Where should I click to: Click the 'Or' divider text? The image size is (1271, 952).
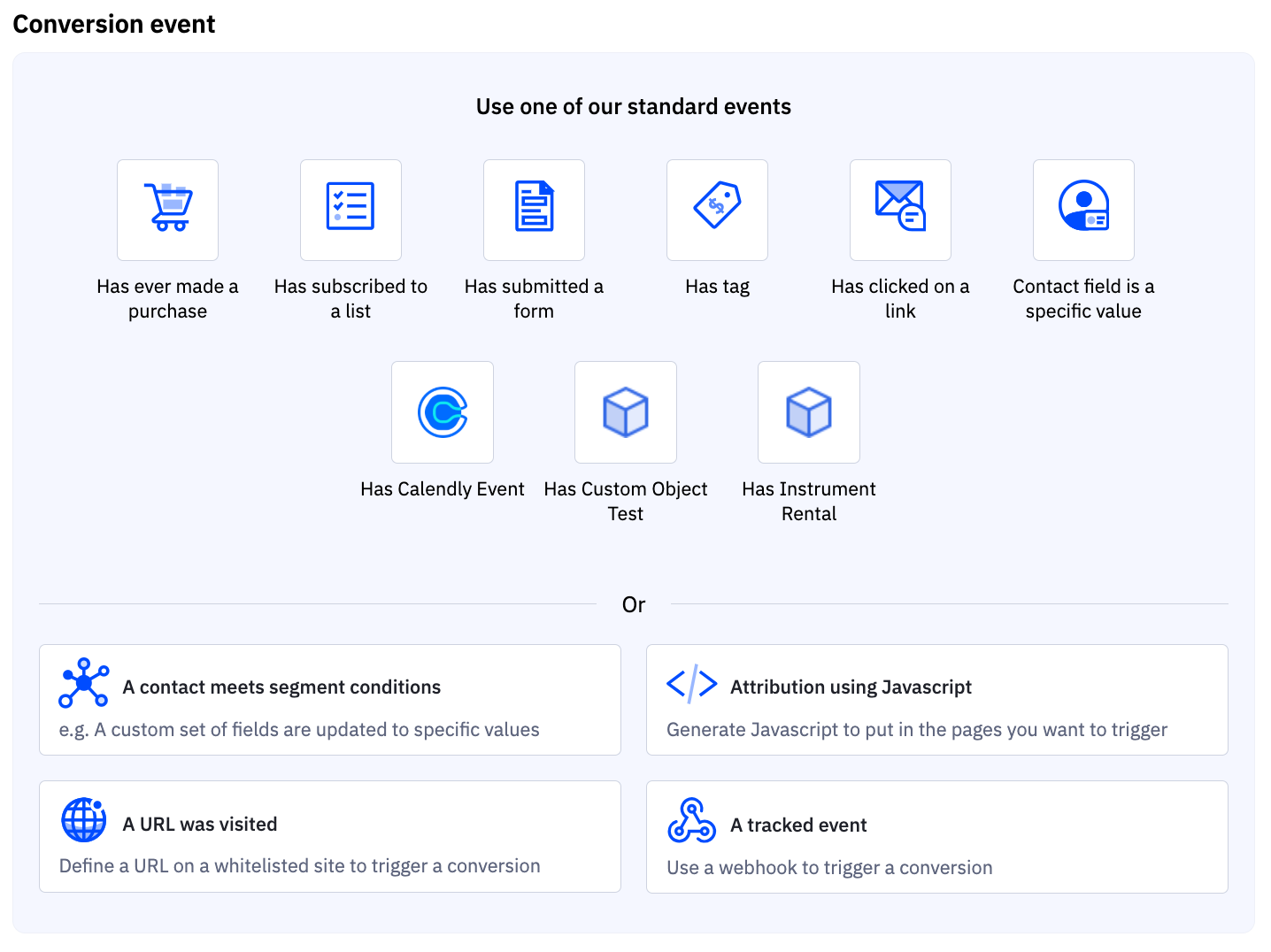[x=635, y=604]
